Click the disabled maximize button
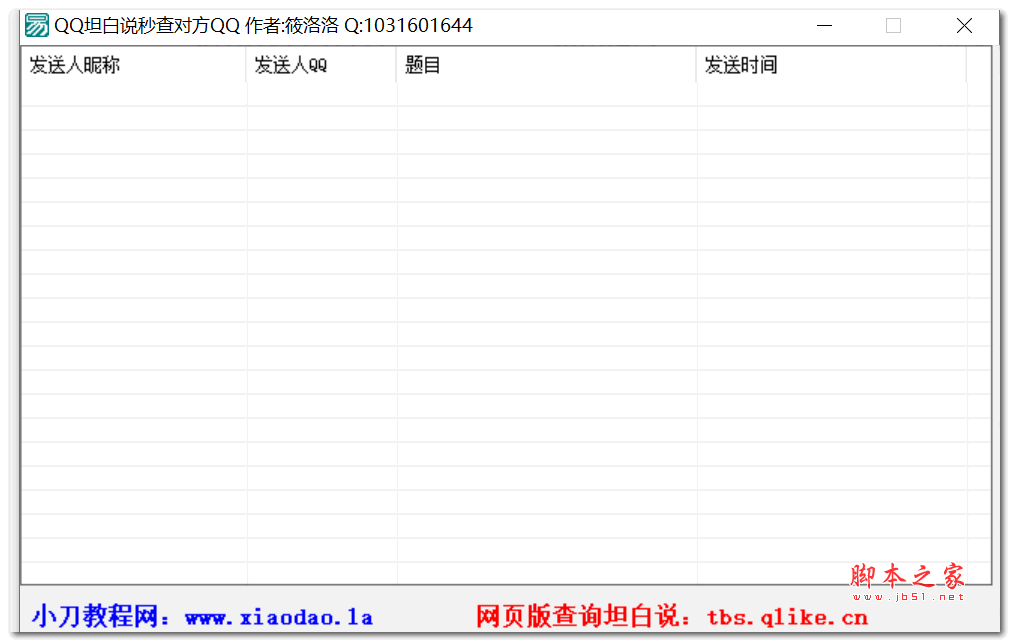The width and height of the screenshot is (1011, 643). (x=893, y=24)
